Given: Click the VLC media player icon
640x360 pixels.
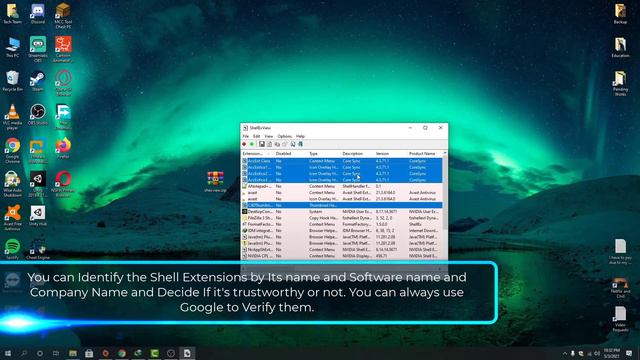Looking at the screenshot, I should [13, 116].
